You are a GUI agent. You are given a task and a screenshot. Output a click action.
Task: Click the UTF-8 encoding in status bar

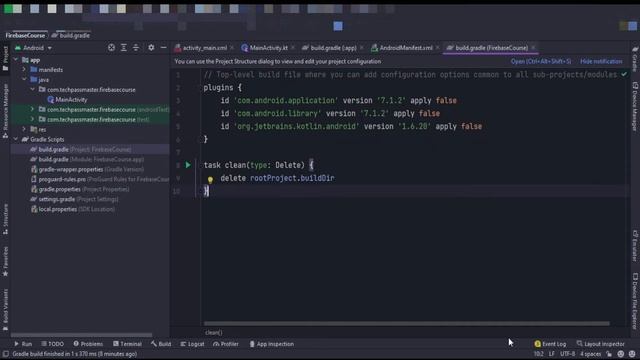click(567, 354)
